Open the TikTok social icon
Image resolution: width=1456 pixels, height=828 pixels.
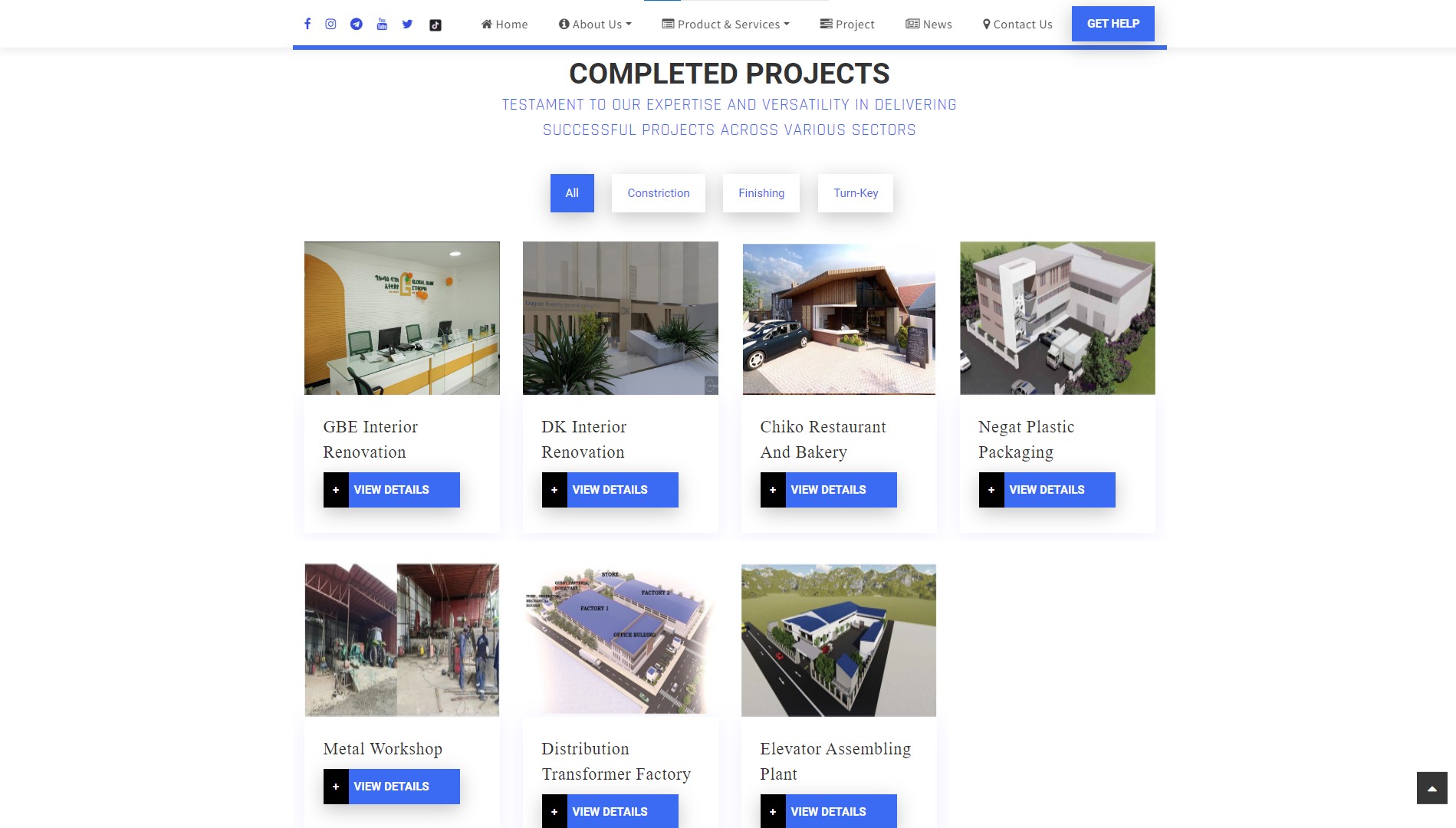[x=435, y=25]
